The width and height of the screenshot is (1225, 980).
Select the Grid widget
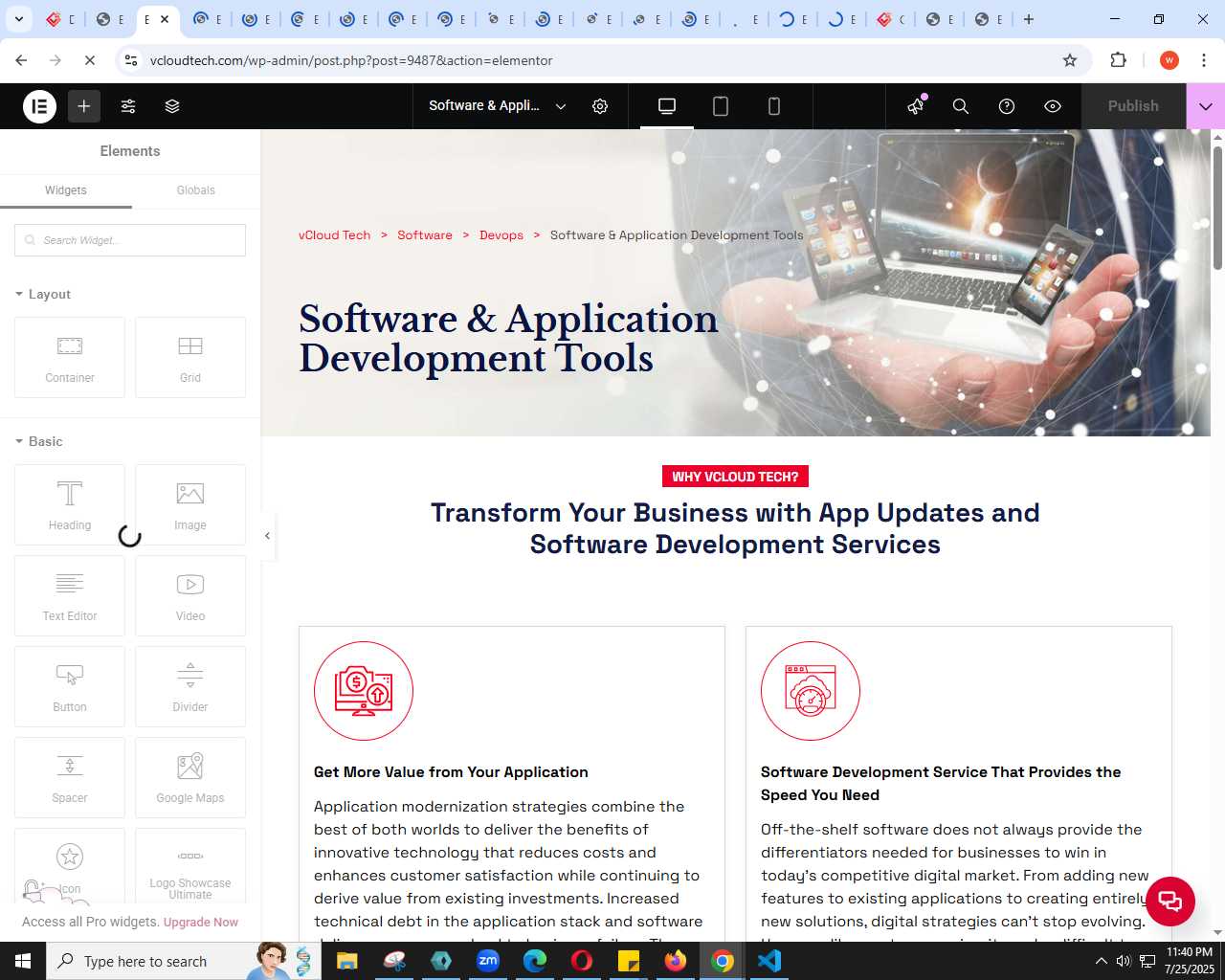[x=190, y=357]
